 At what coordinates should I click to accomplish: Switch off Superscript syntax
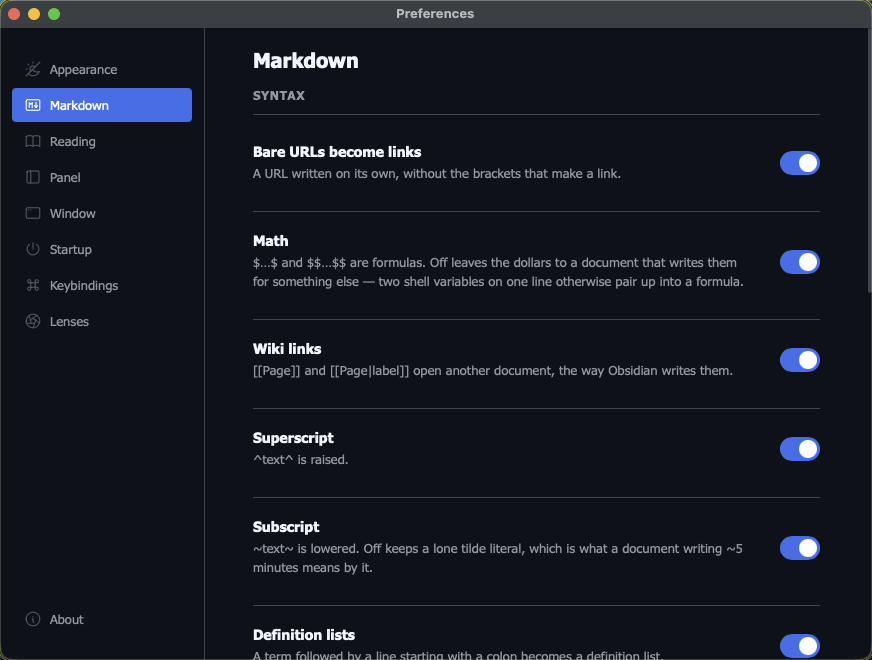coord(799,449)
